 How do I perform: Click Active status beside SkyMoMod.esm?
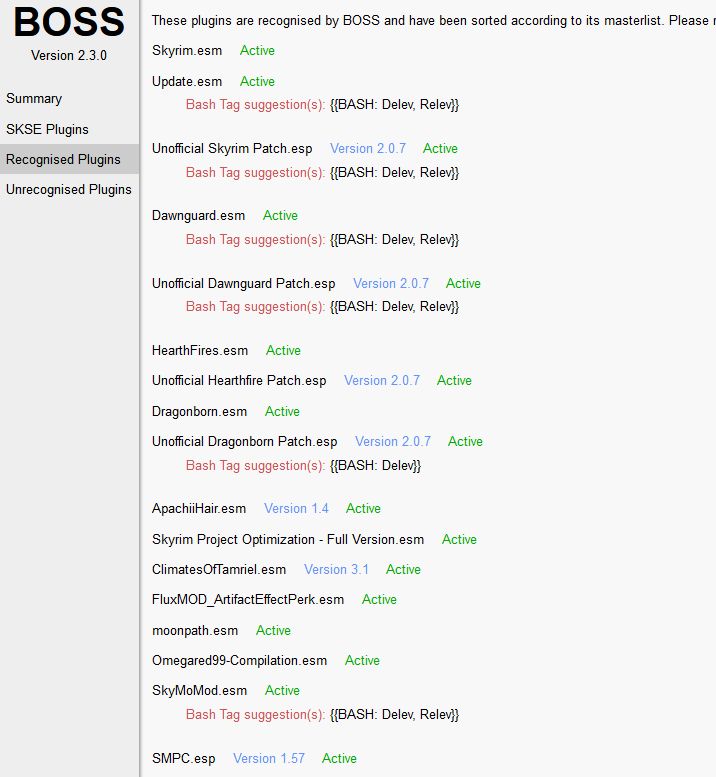point(282,690)
